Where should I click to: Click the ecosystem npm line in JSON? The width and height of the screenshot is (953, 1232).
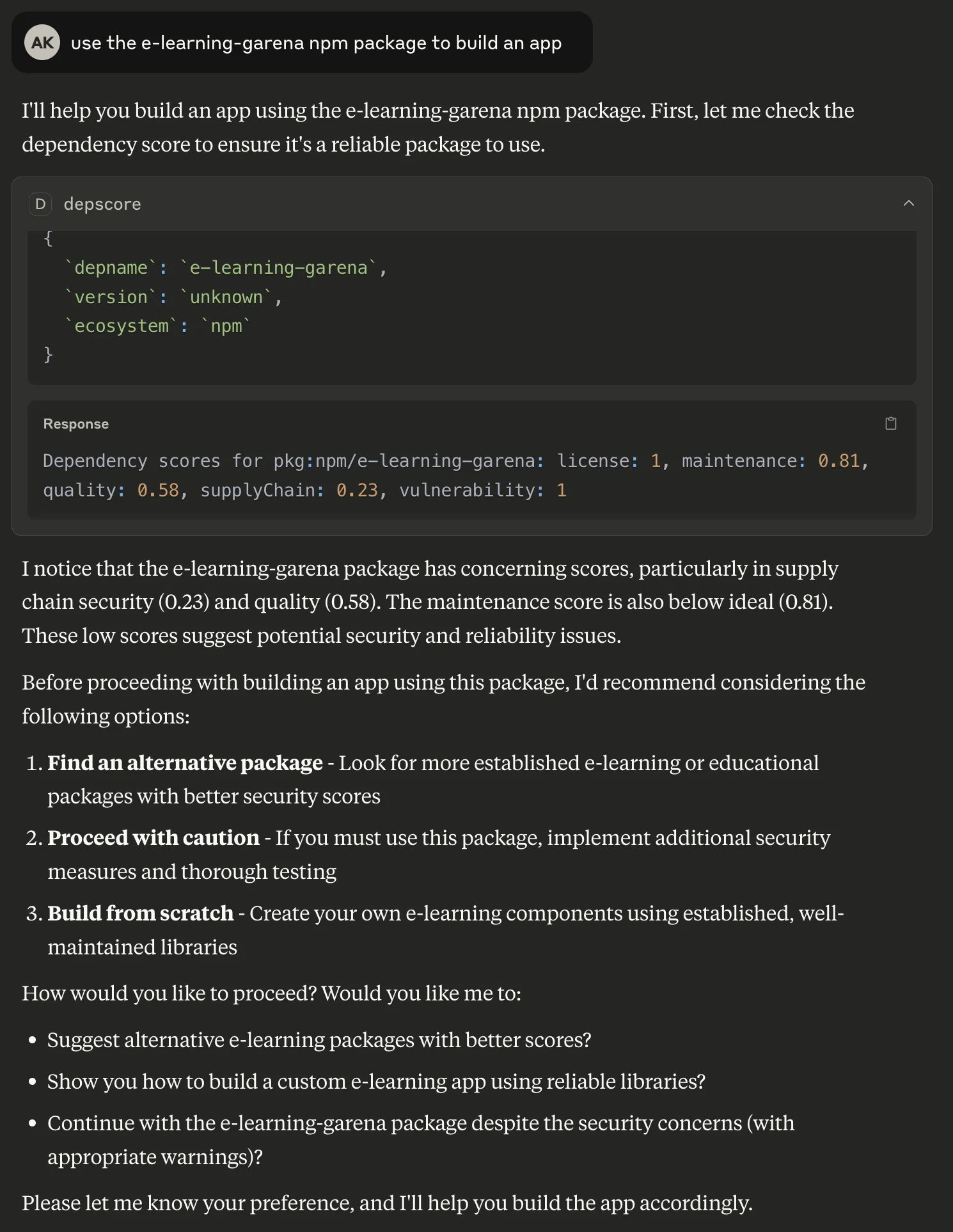click(157, 326)
